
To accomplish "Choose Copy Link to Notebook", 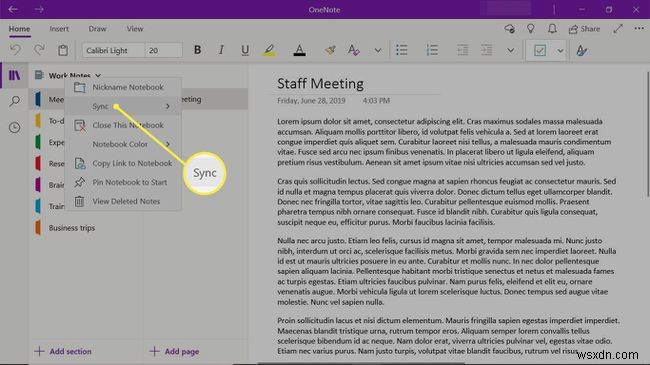I will pyautogui.click(x=123, y=163).
